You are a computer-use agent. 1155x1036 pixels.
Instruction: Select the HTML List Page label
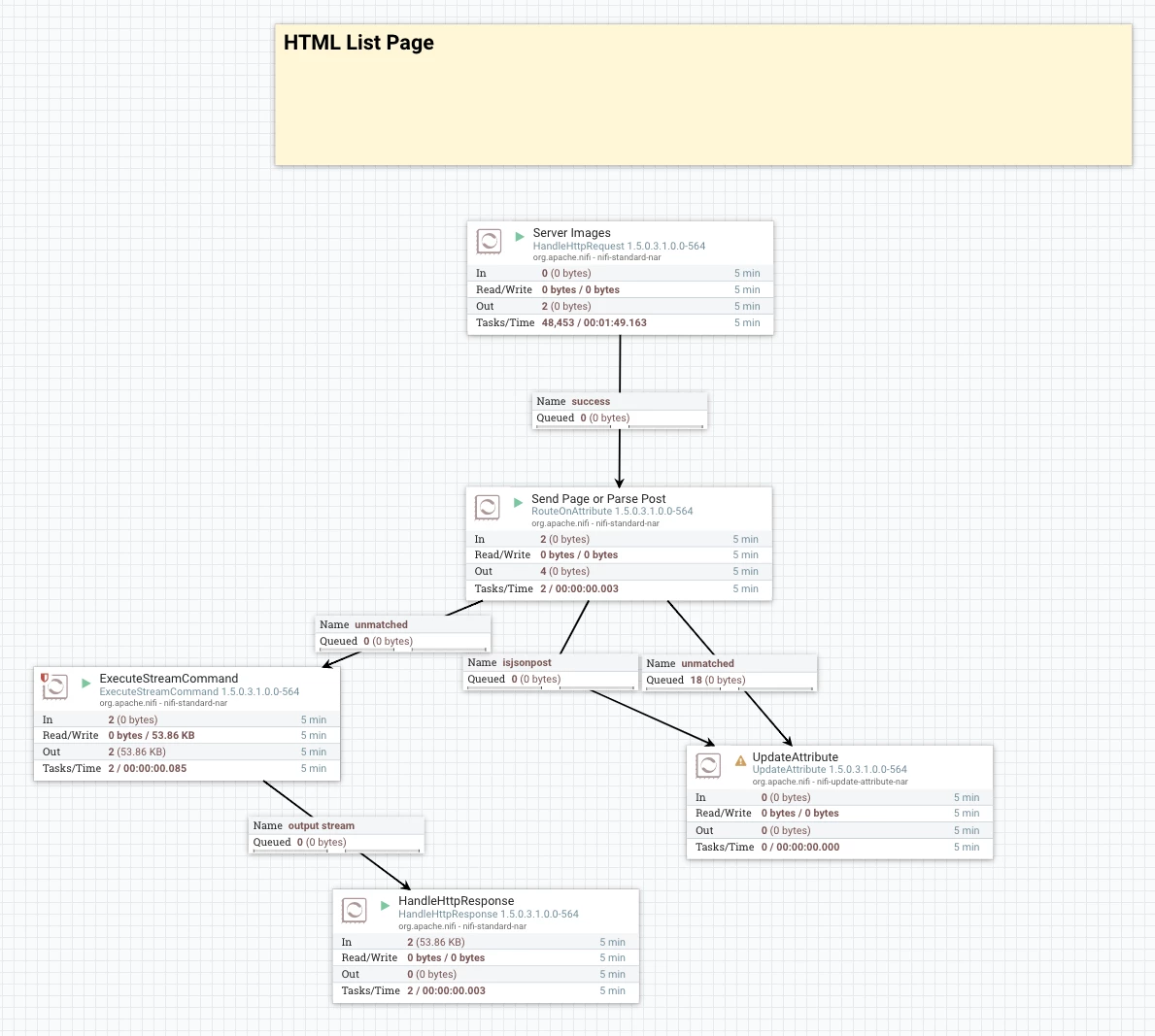(702, 94)
